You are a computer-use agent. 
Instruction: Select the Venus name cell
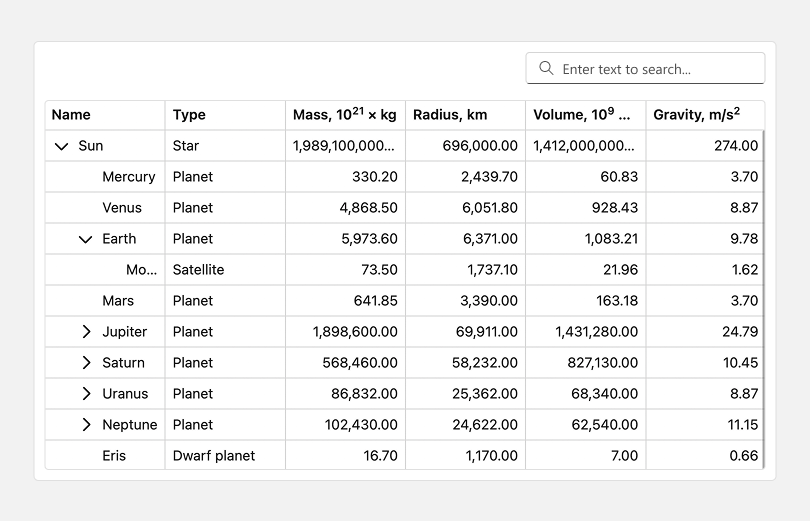click(x=122, y=208)
